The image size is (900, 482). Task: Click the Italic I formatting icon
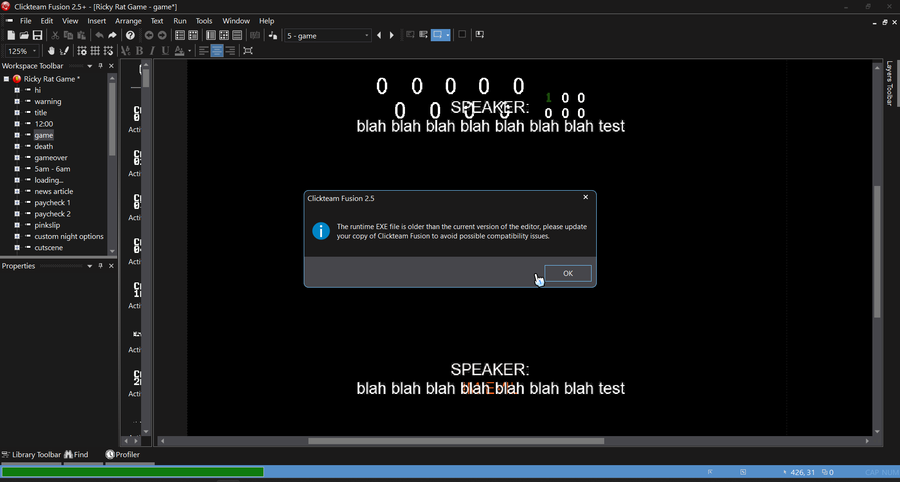[152, 50]
